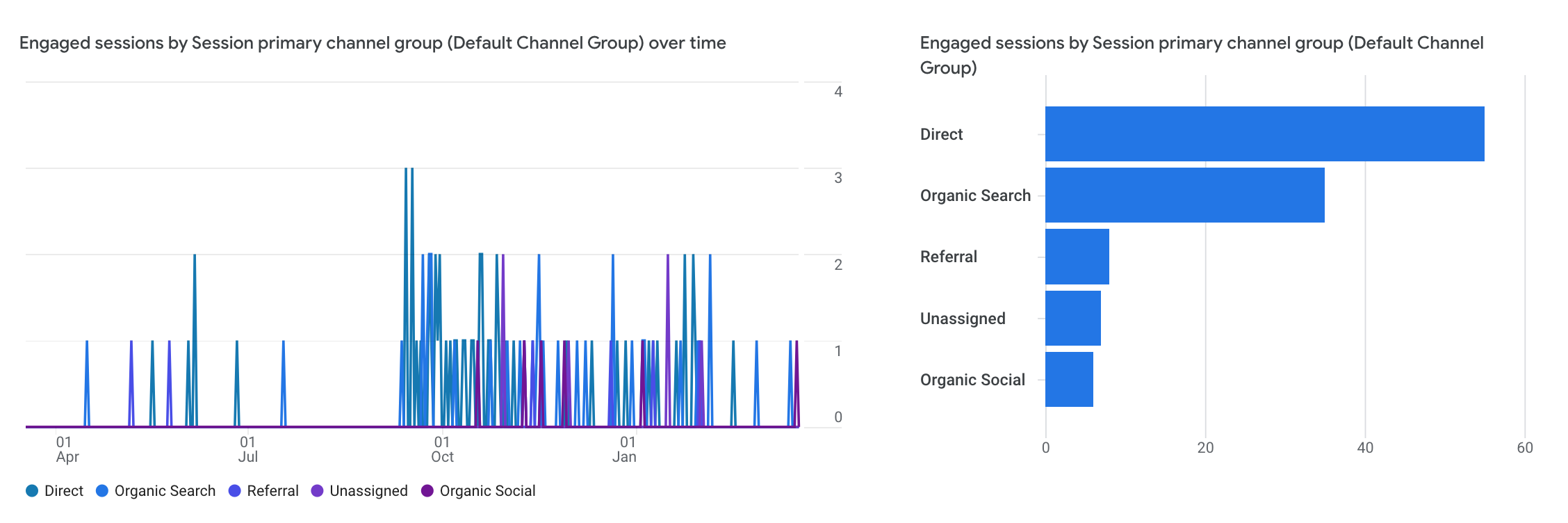The height and width of the screenshot is (523, 1568).
Task: Select the Referral horizontal bar
Action: [1077, 257]
